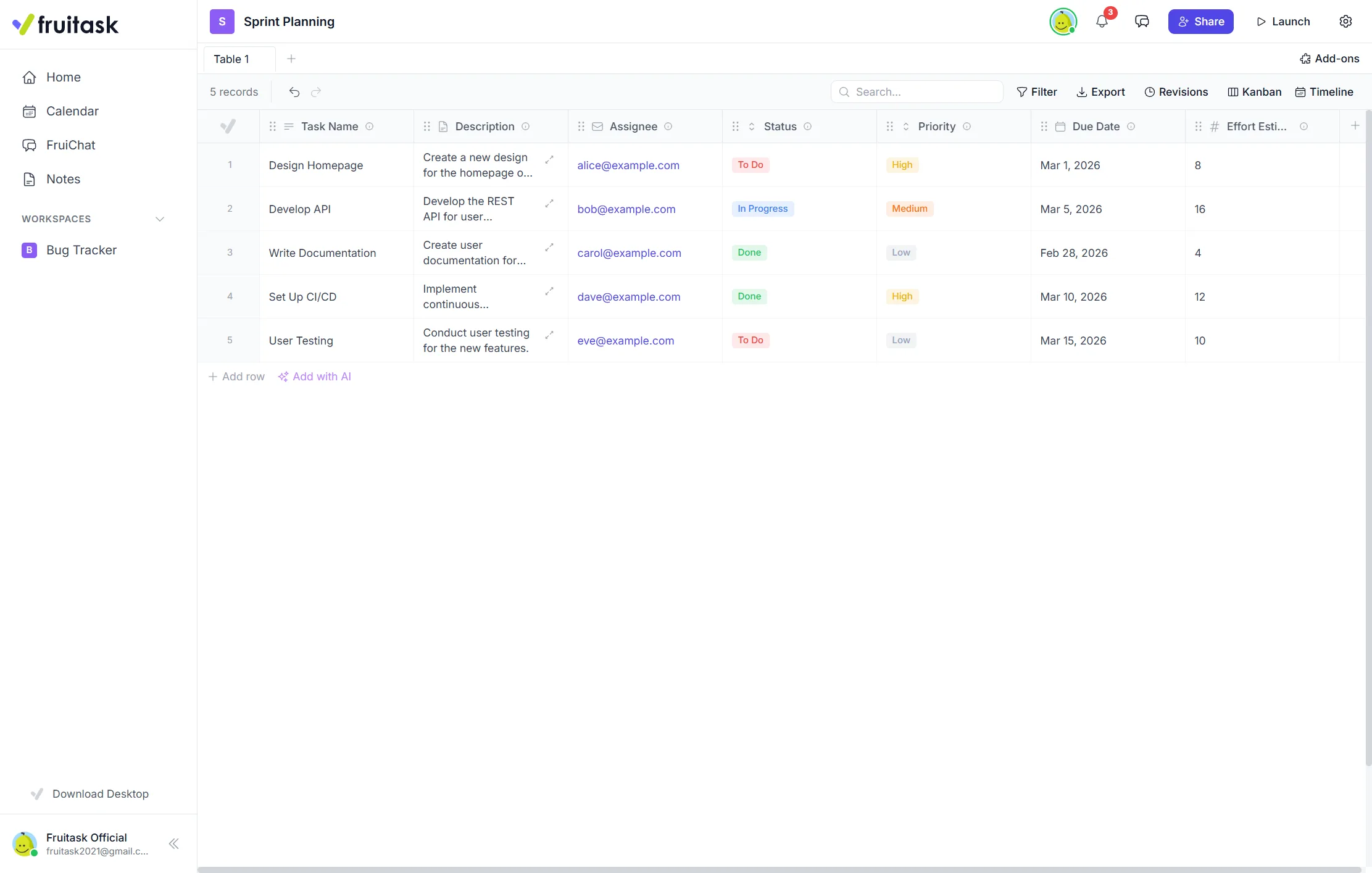Screen dimensions: 1372x873
Task: Add a new column with plus icon
Action: click(x=1355, y=126)
